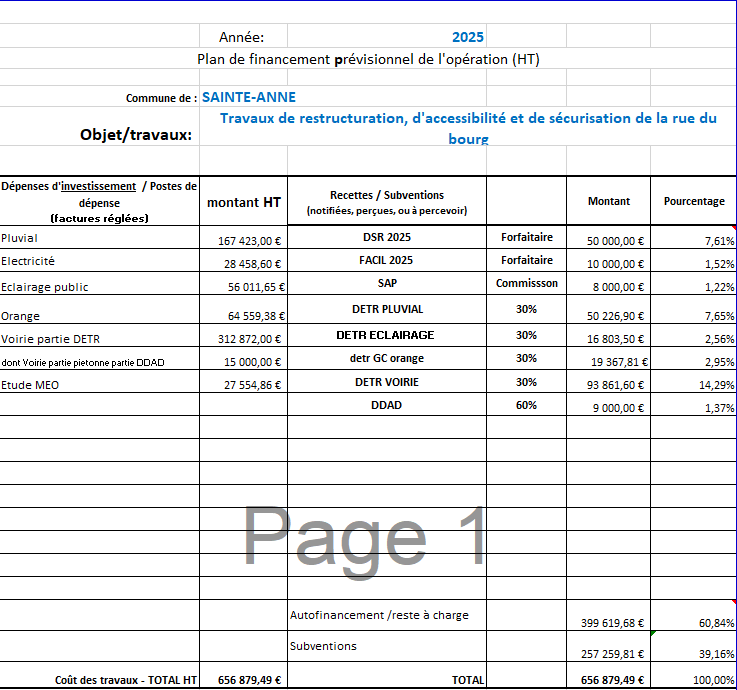The height and width of the screenshot is (690, 737).
Task: Click the 'Orange' expense row label
Action: tap(20, 316)
